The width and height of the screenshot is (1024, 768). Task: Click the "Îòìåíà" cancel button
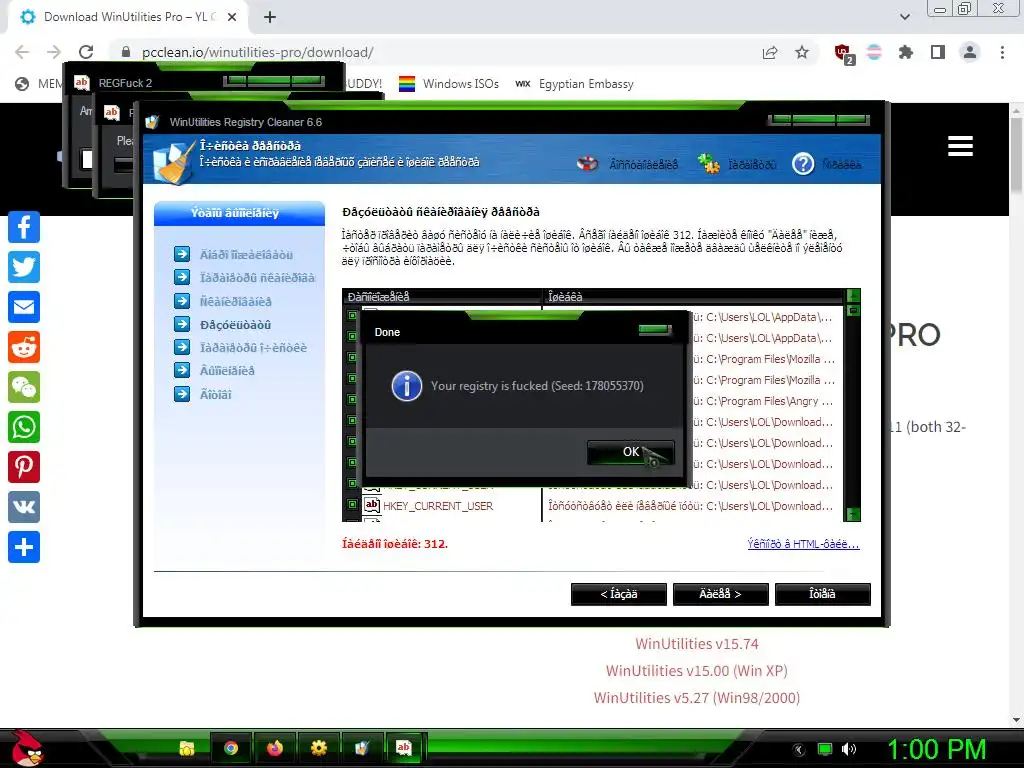822,594
